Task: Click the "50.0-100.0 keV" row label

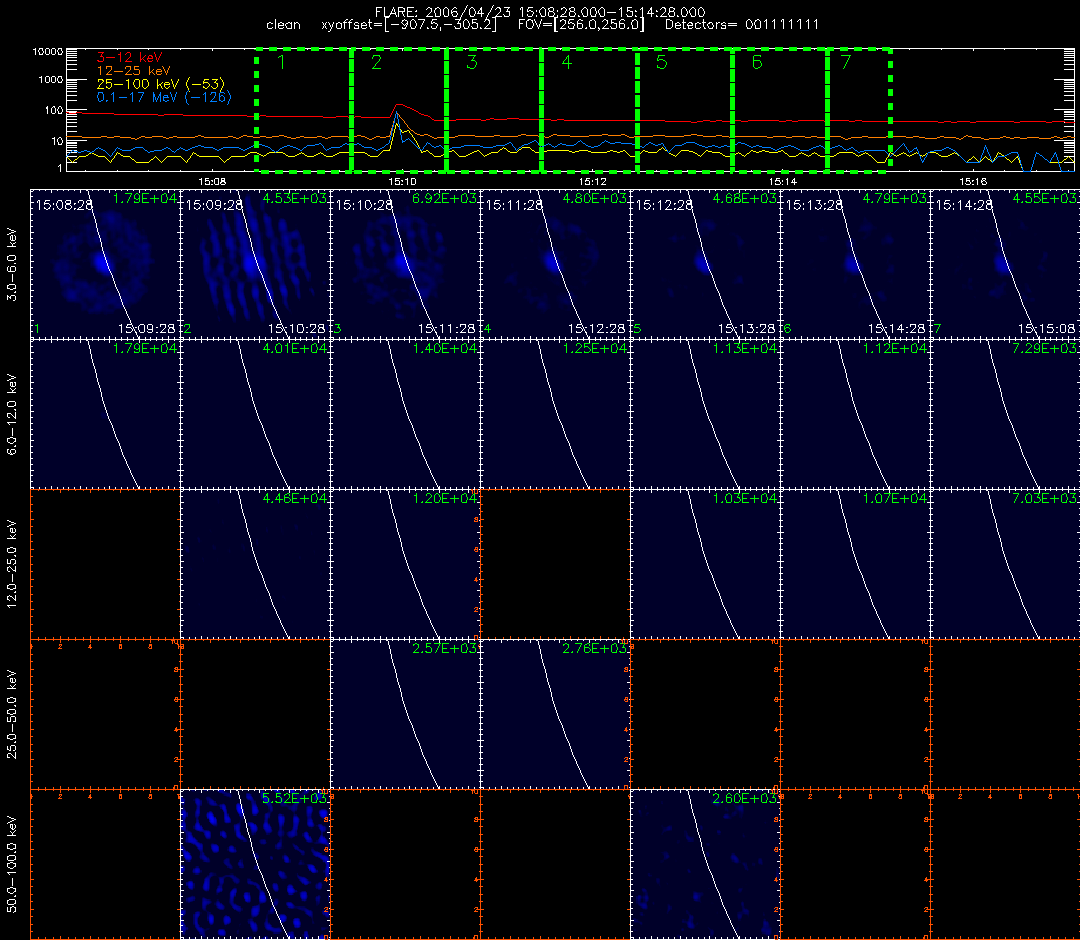Action: coord(12,864)
